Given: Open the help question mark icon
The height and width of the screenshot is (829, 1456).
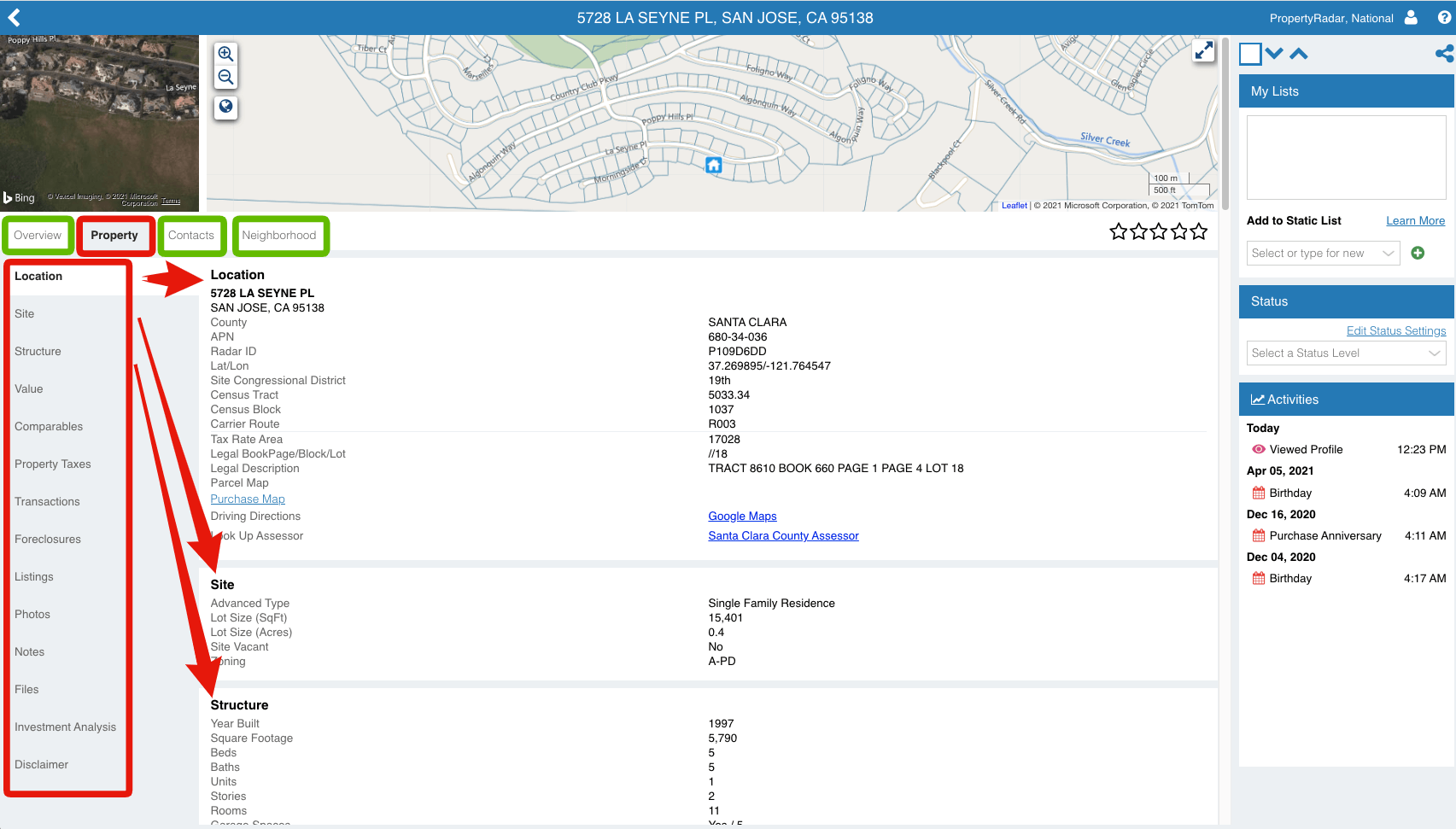Looking at the screenshot, I should tap(1444, 17).
